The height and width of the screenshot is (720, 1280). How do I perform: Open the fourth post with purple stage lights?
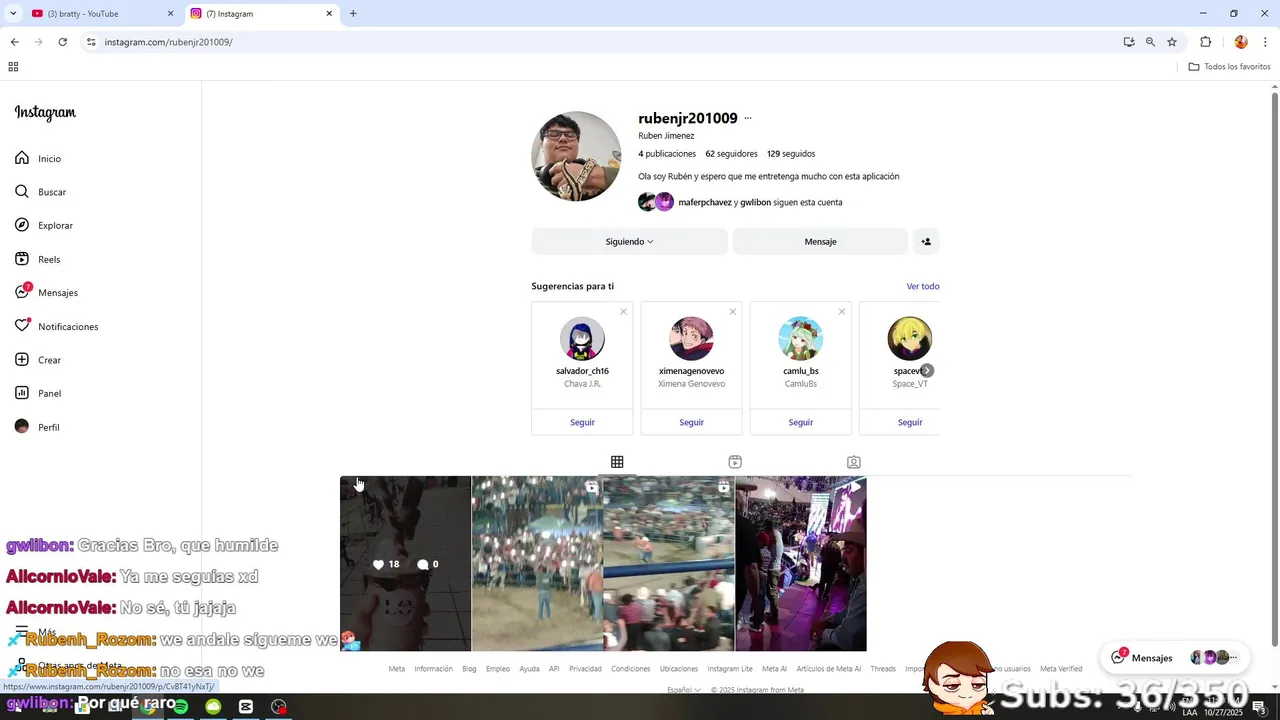801,564
